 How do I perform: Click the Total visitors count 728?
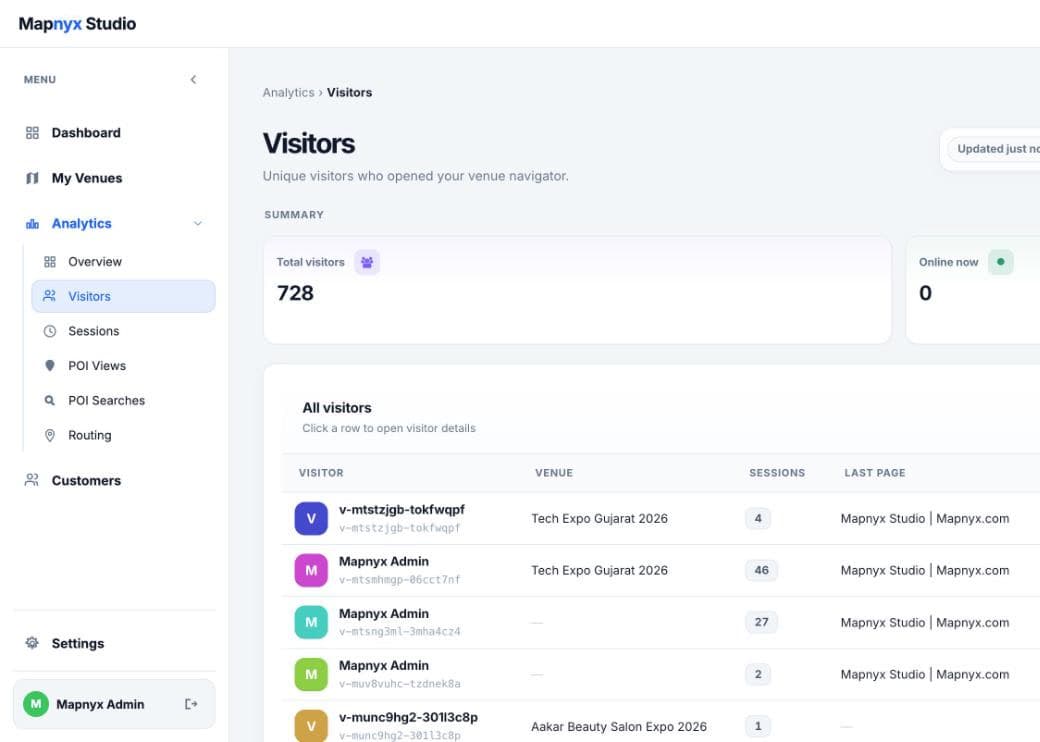295,293
